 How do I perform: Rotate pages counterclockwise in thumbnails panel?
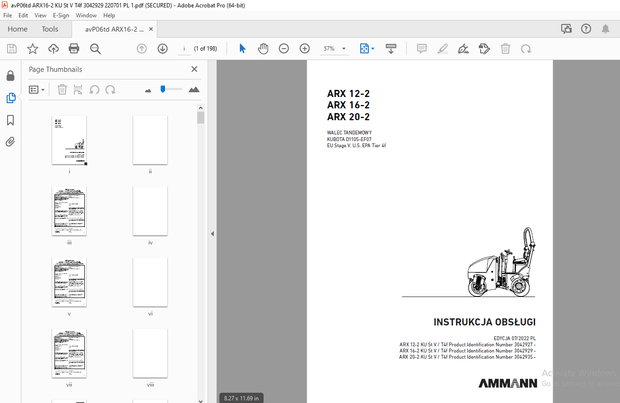[x=94, y=90]
